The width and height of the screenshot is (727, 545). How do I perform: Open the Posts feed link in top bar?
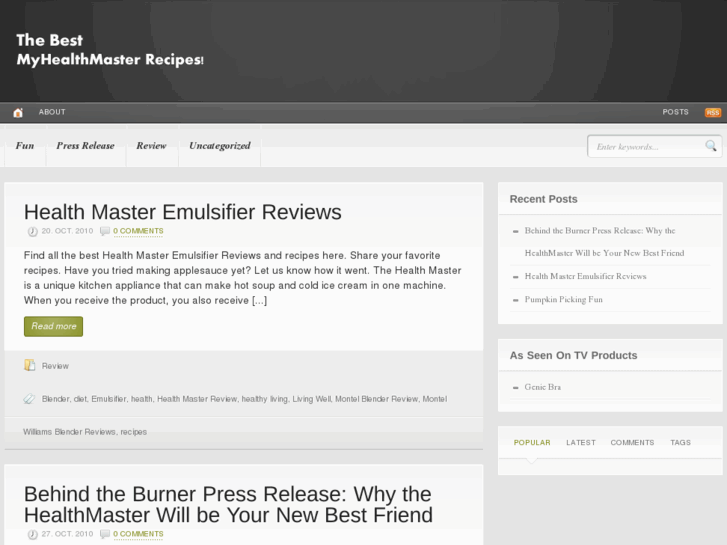coord(675,112)
